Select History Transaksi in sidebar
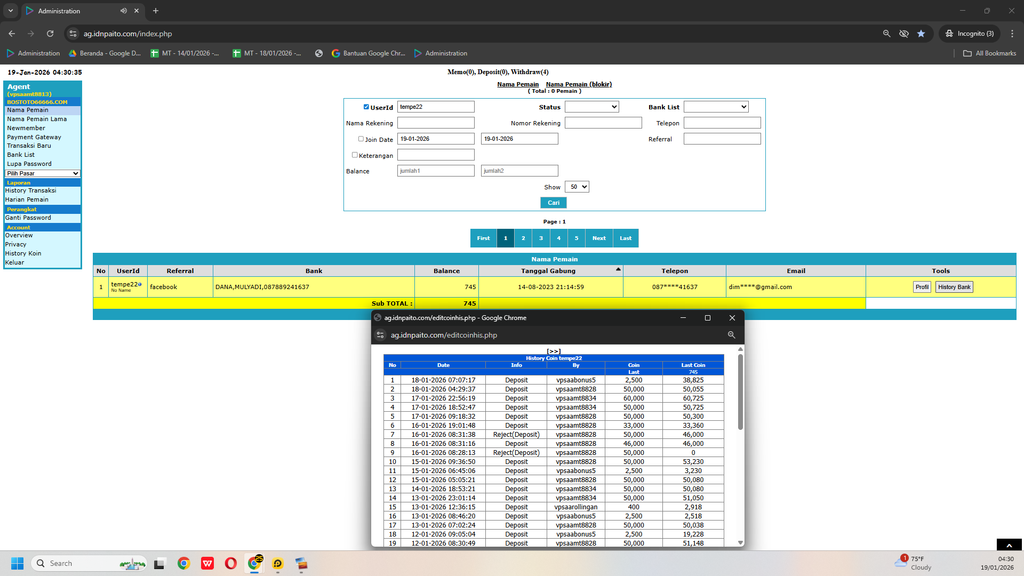Image resolution: width=1024 pixels, height=576 pixels. tap(31, 191)
